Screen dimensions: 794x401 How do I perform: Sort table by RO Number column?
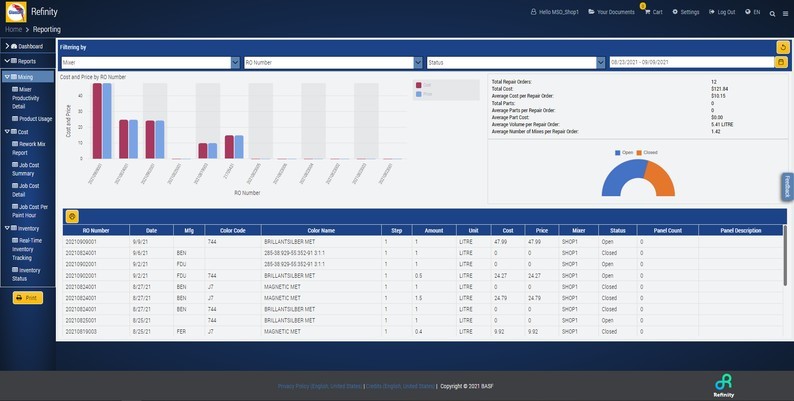(96, 230)
